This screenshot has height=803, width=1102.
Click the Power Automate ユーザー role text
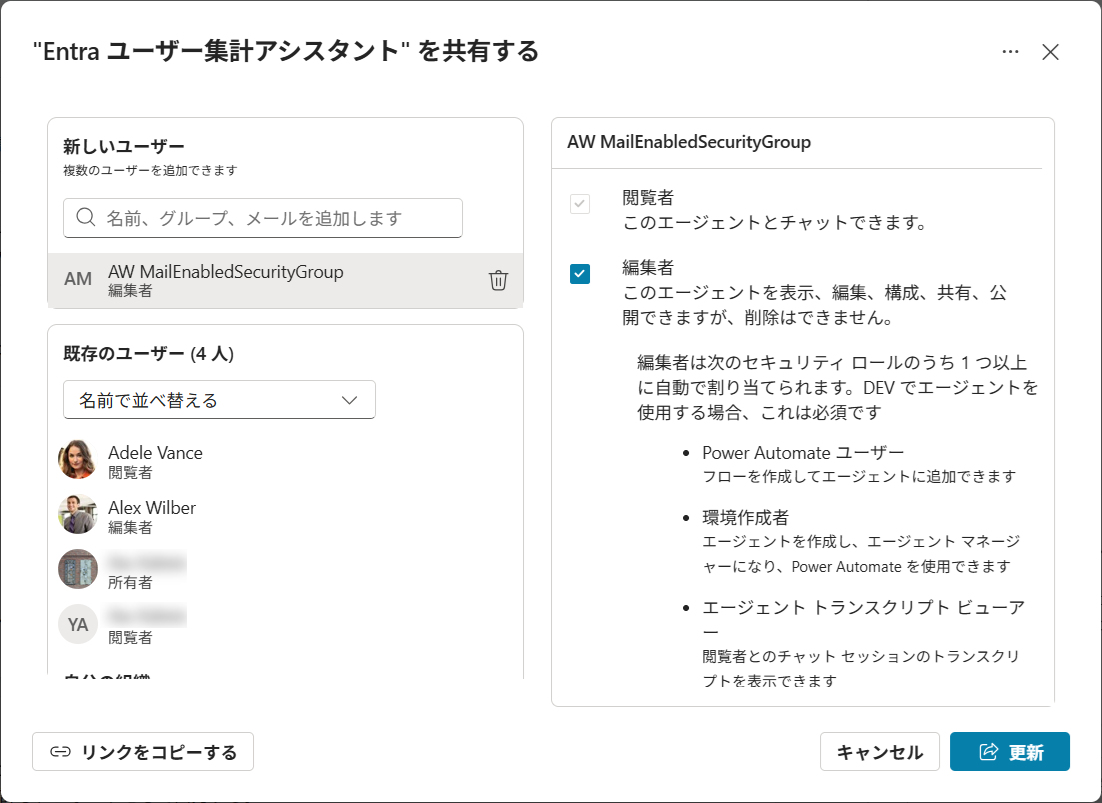803,452
